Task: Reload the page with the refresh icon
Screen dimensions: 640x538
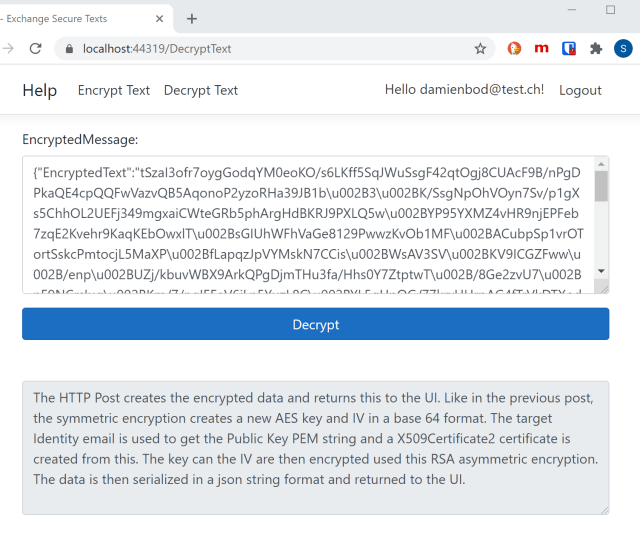Action: (35, 48)
